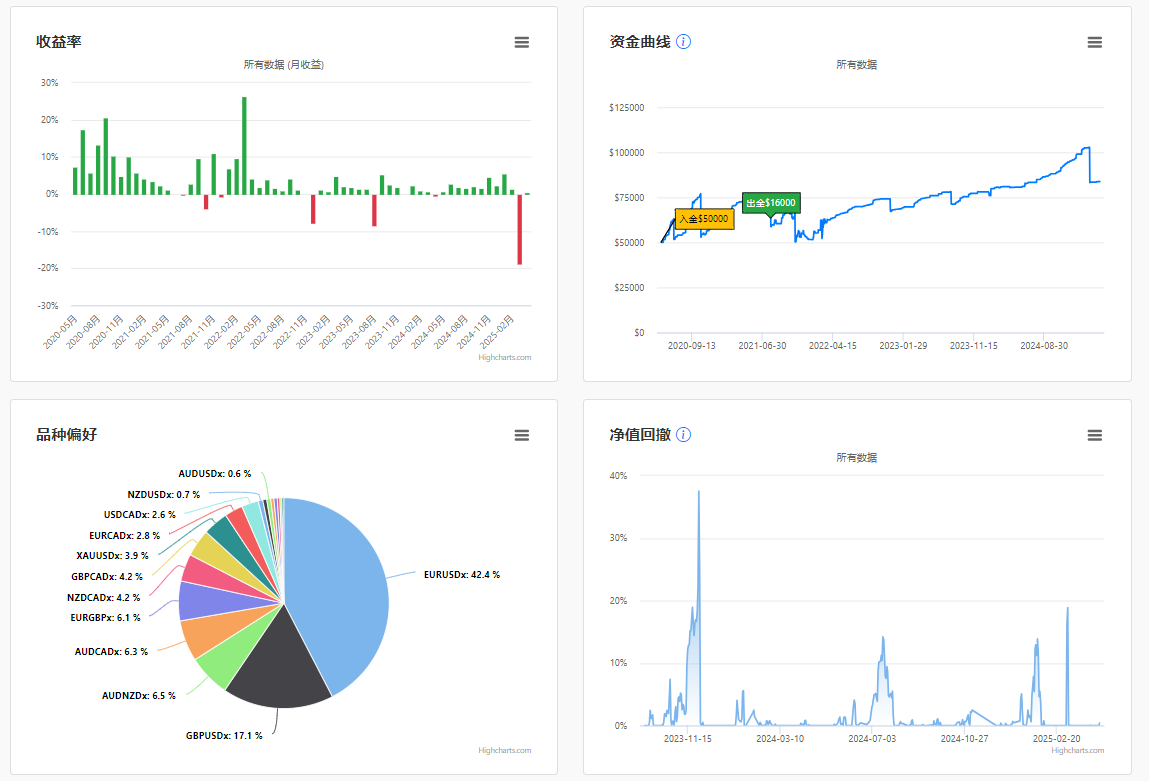This screenshot has height=781, width=1149.
Task: Click the 品种偏好 panel title
Action: point(67,434)
